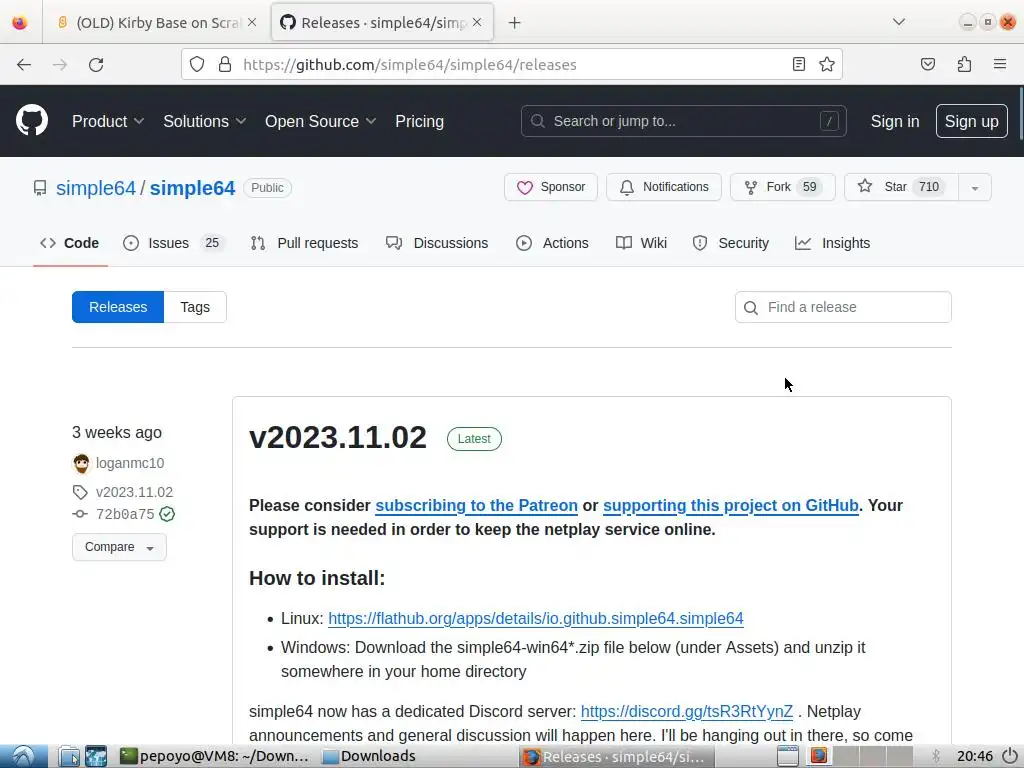This screenshot has width=1024, height=768.
Task: Click loganmc10 avatar image
Action: tap(82, 464)
